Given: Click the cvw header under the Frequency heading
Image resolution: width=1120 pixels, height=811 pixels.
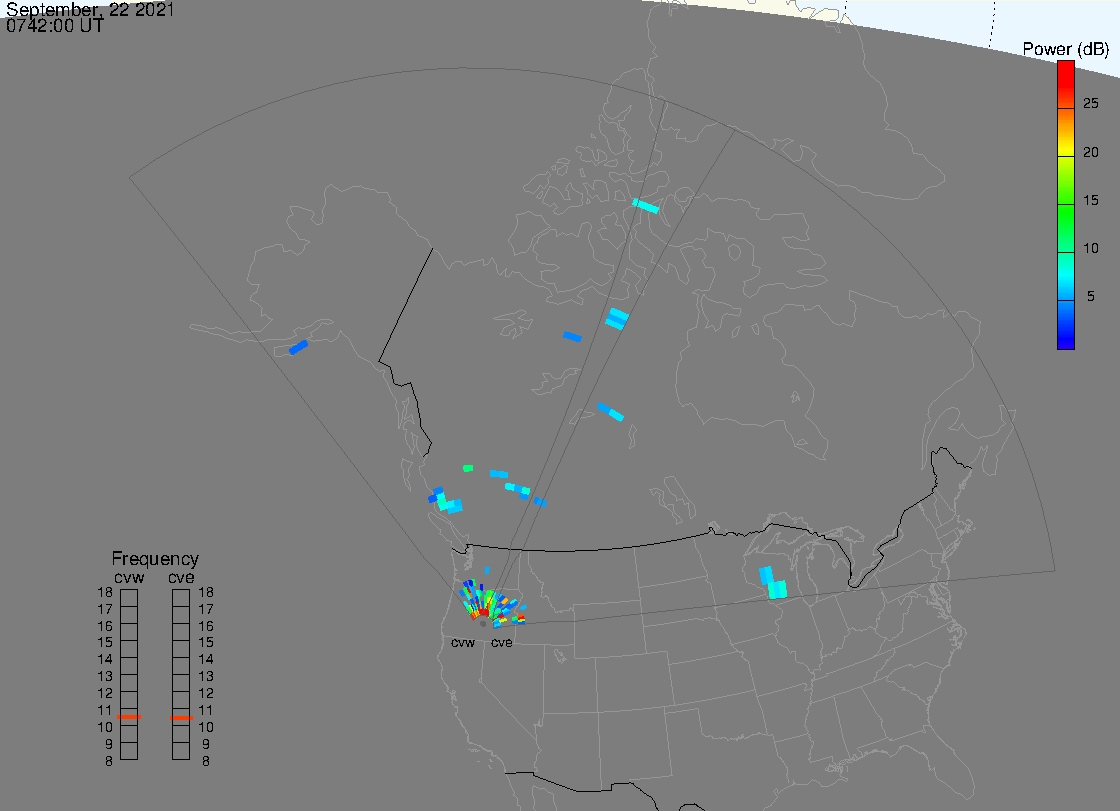Looking at the screenshot, I should tap(129, 576).
